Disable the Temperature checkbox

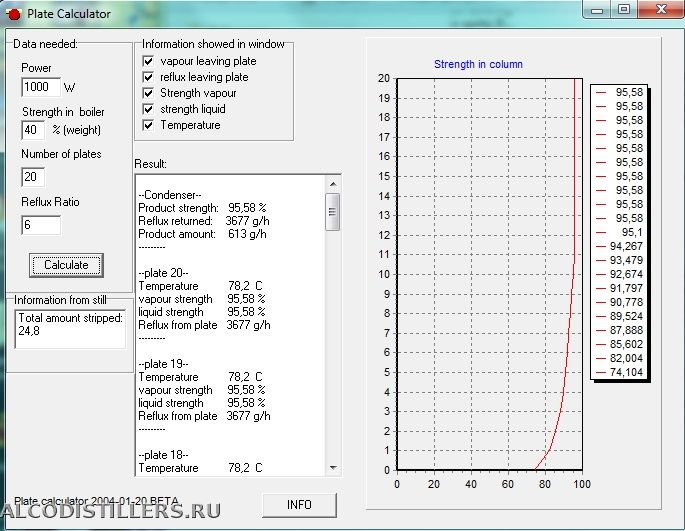pos(149,125)
